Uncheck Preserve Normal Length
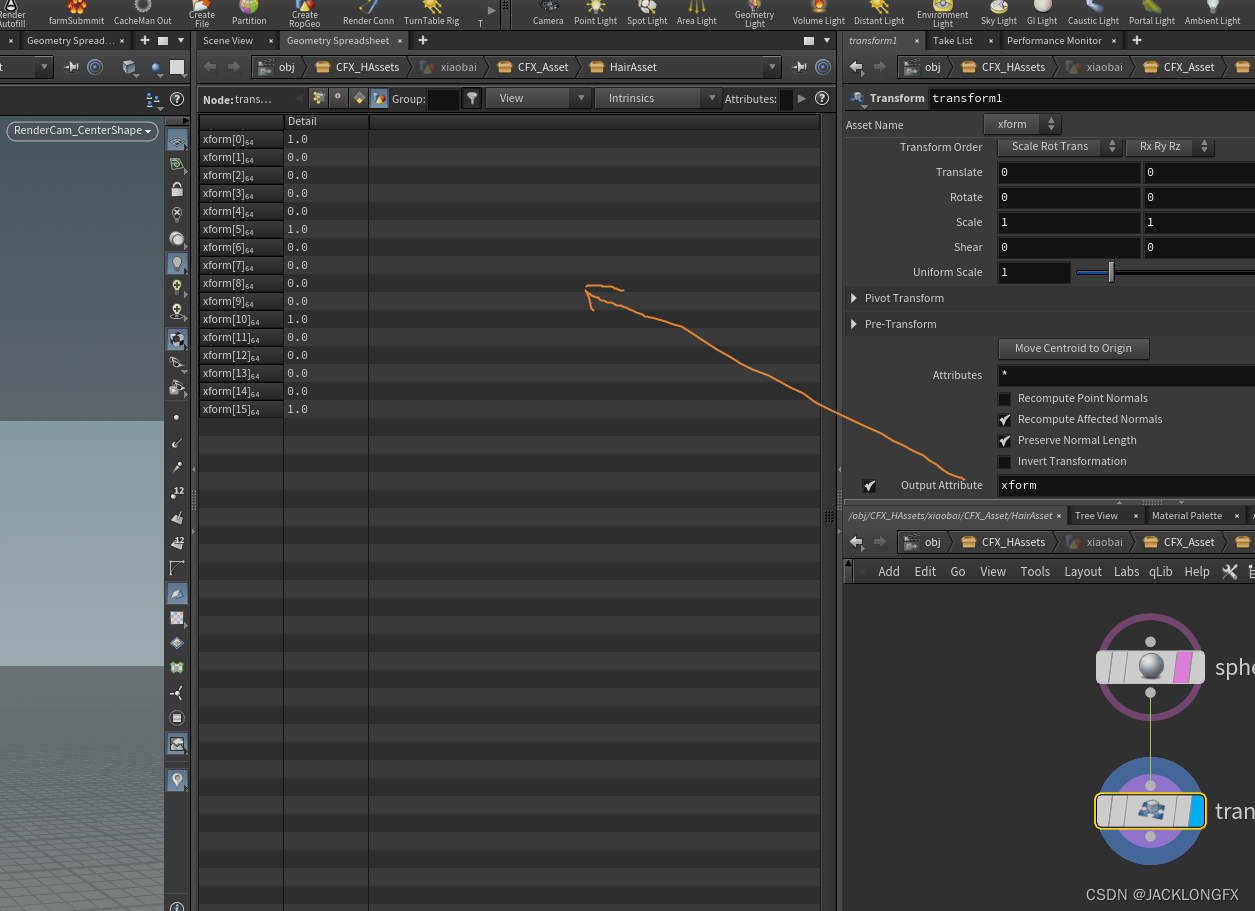 click(1005, 440)
